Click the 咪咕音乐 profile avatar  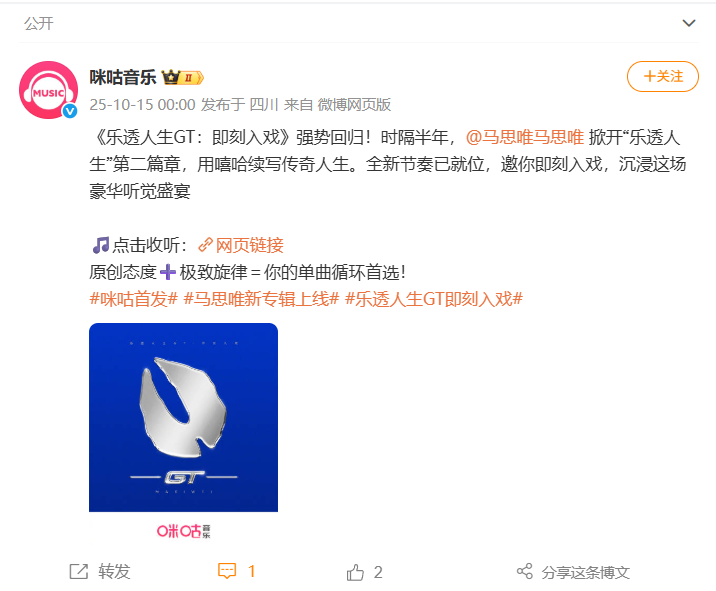point(48,90)
